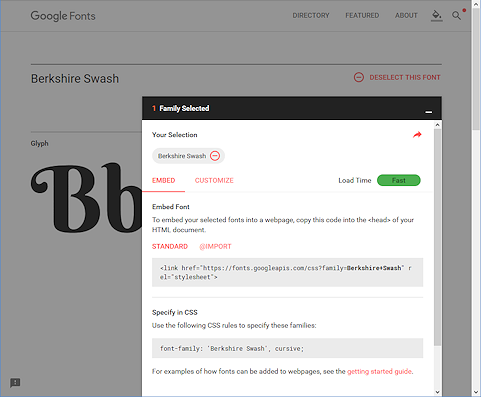Select the @import embed option
This screenshot has height=397, width=481.
pyautogui.click(x=215, y=246)
